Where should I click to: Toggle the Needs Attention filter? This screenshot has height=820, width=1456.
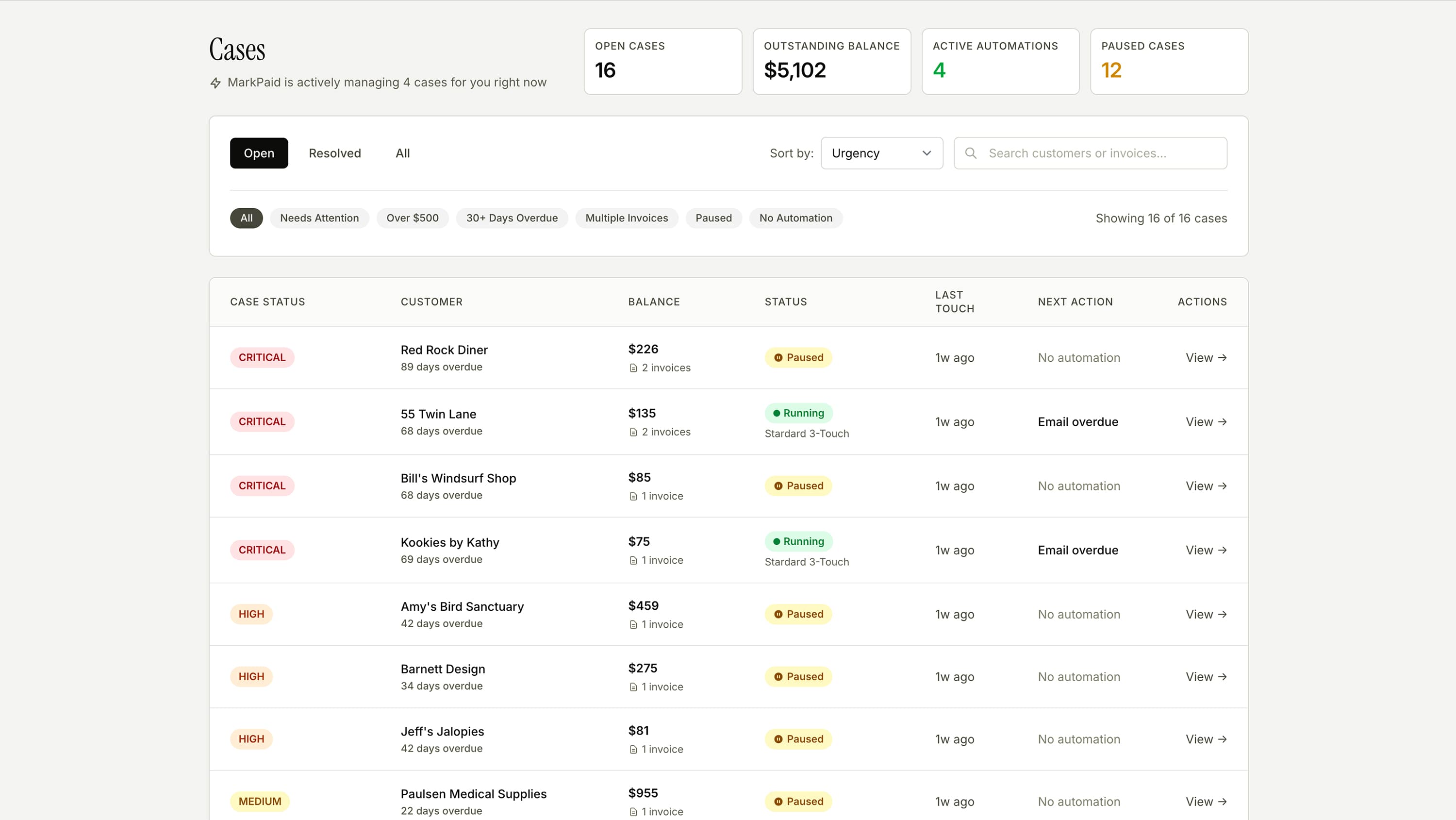click(x=319, y=218)
